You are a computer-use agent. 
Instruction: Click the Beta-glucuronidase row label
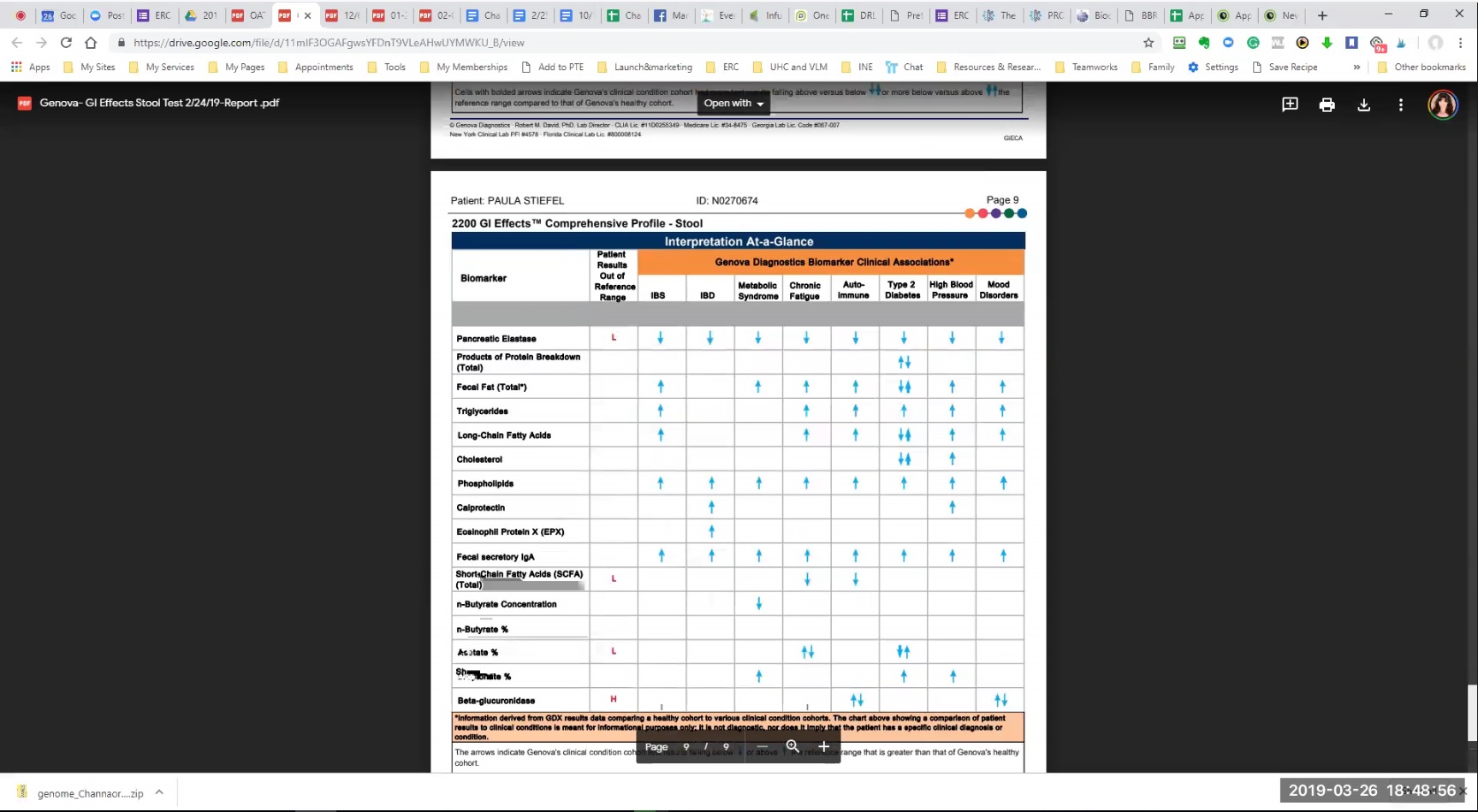tap(496, 701)
